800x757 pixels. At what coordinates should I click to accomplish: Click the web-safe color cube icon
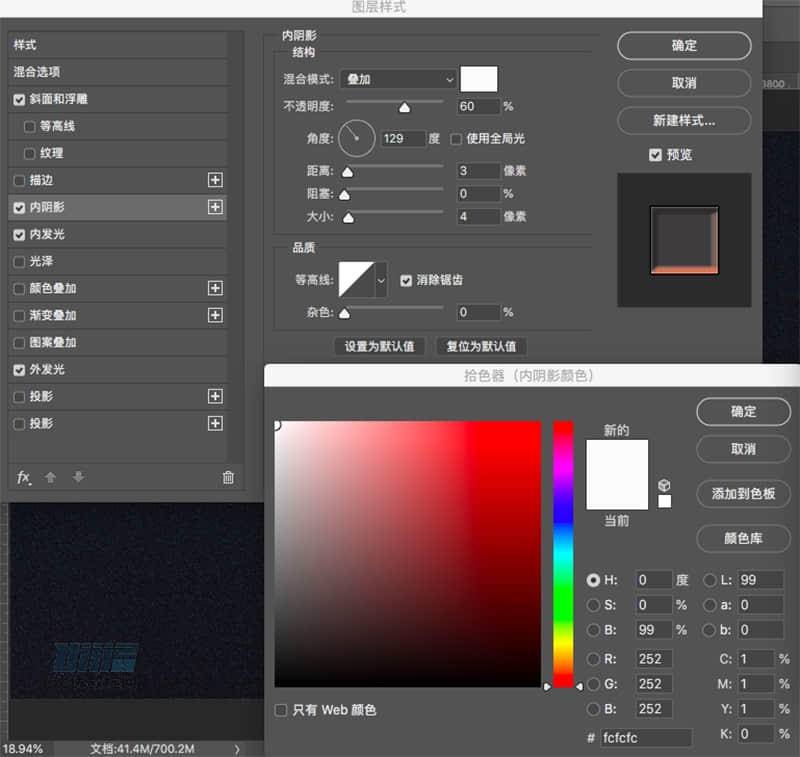point(664,485)
